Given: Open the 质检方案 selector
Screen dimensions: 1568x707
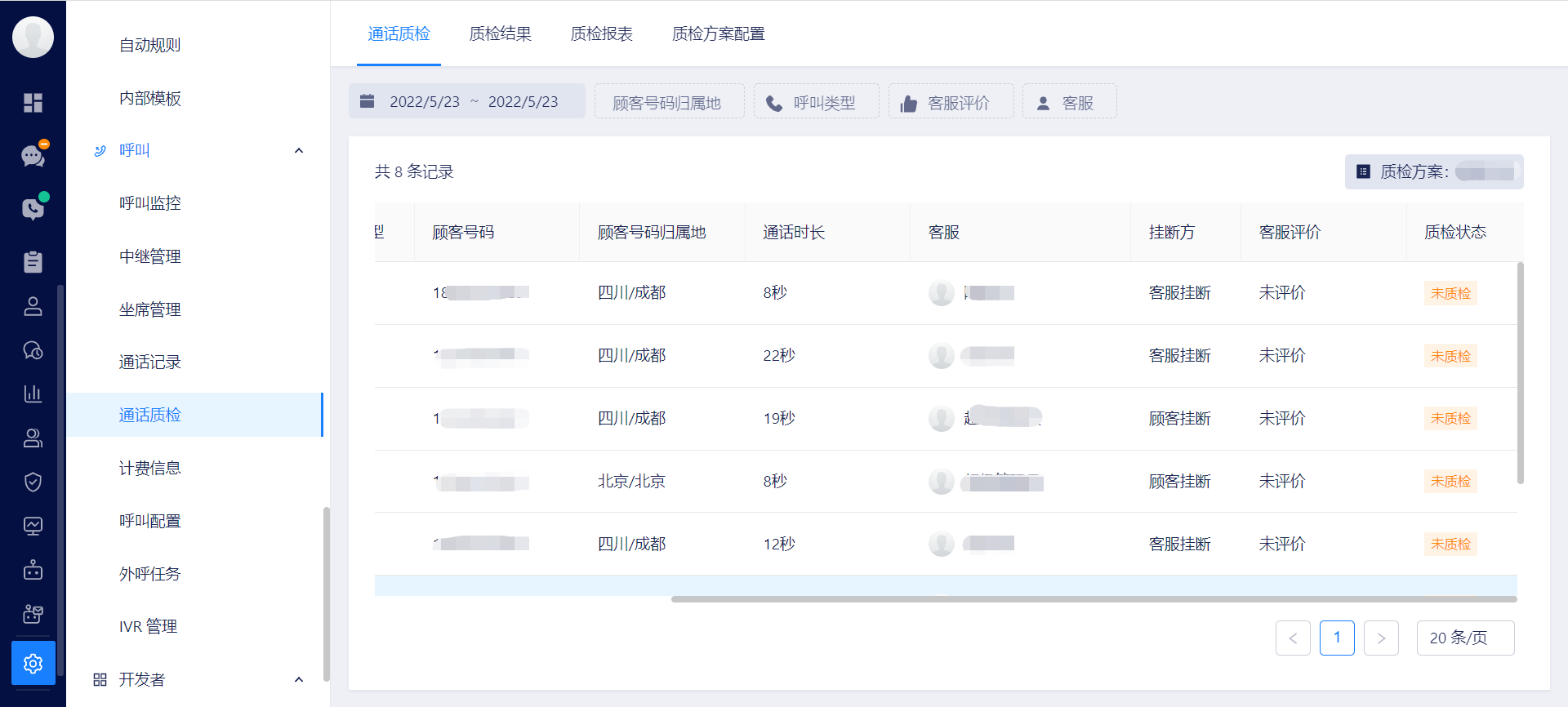Looking at the screenshot, I should click(x=1434, y=172).
